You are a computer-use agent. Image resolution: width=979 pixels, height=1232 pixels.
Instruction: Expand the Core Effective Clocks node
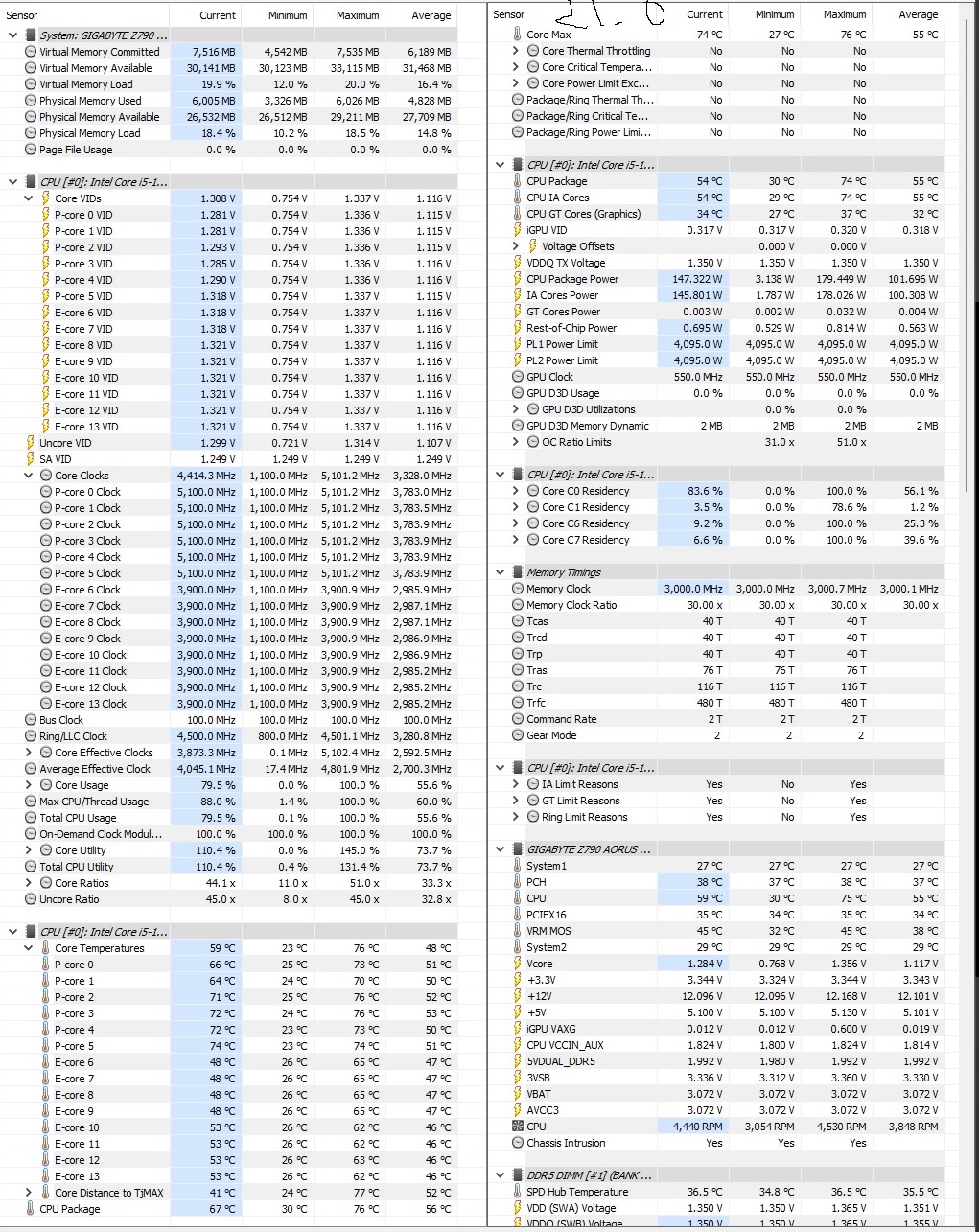pos(28,753)
